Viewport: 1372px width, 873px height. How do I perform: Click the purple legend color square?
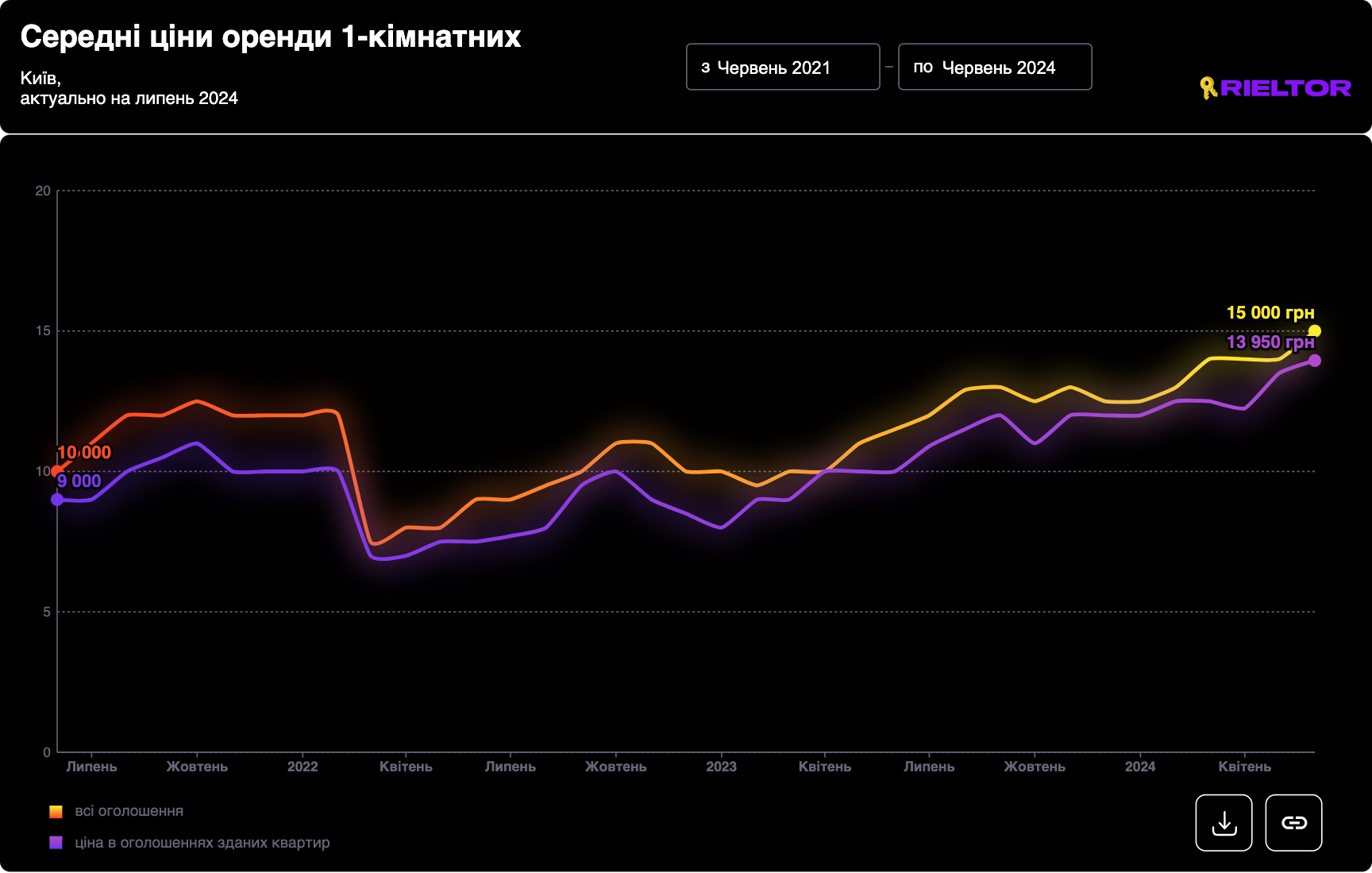pos(56,843)
